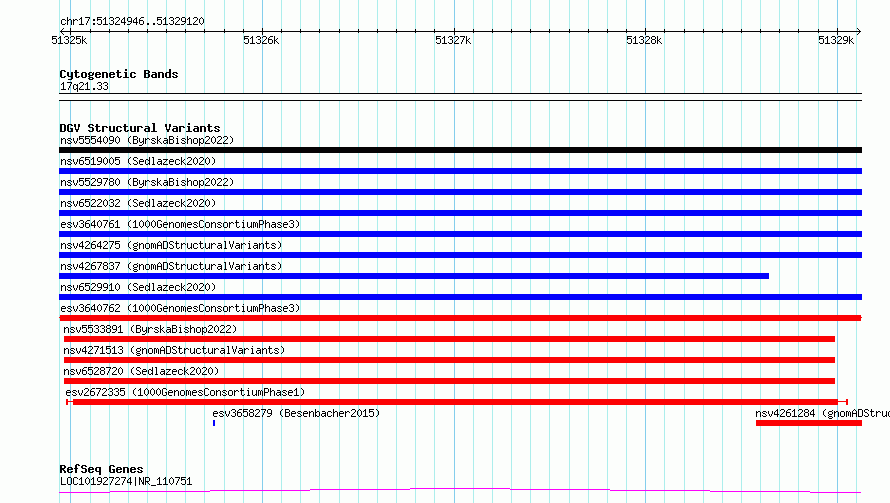Select the nsv6519005 (Sedlazeck2020) label
This screenshot has width=890, height=503.
pyautogui.click(x=138, y=161)
